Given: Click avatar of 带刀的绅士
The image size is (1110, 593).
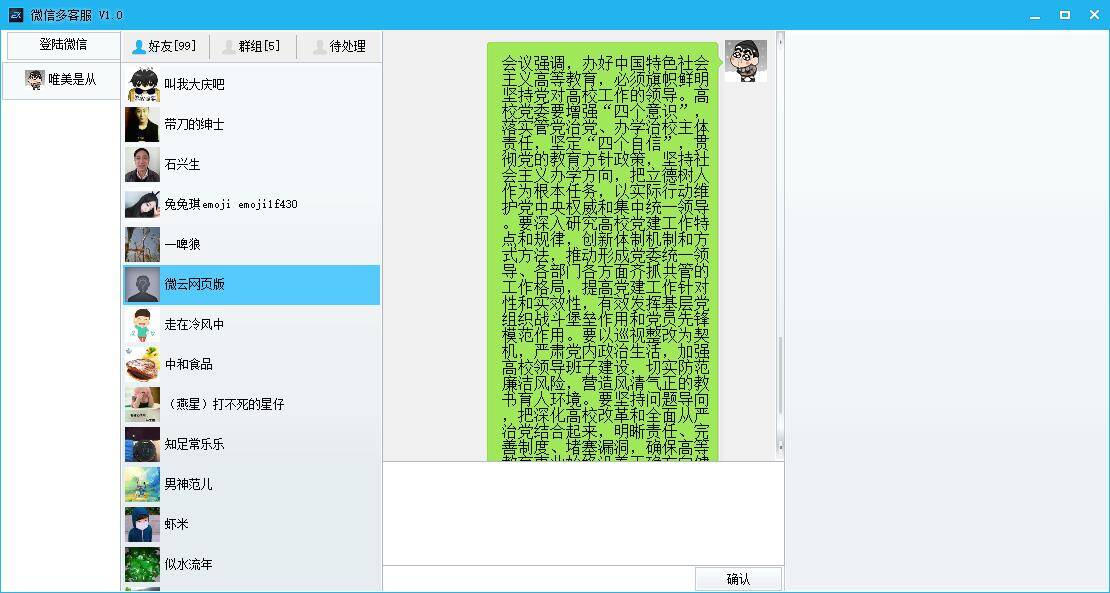Looking at the screenshot, I should pos(142,125).
